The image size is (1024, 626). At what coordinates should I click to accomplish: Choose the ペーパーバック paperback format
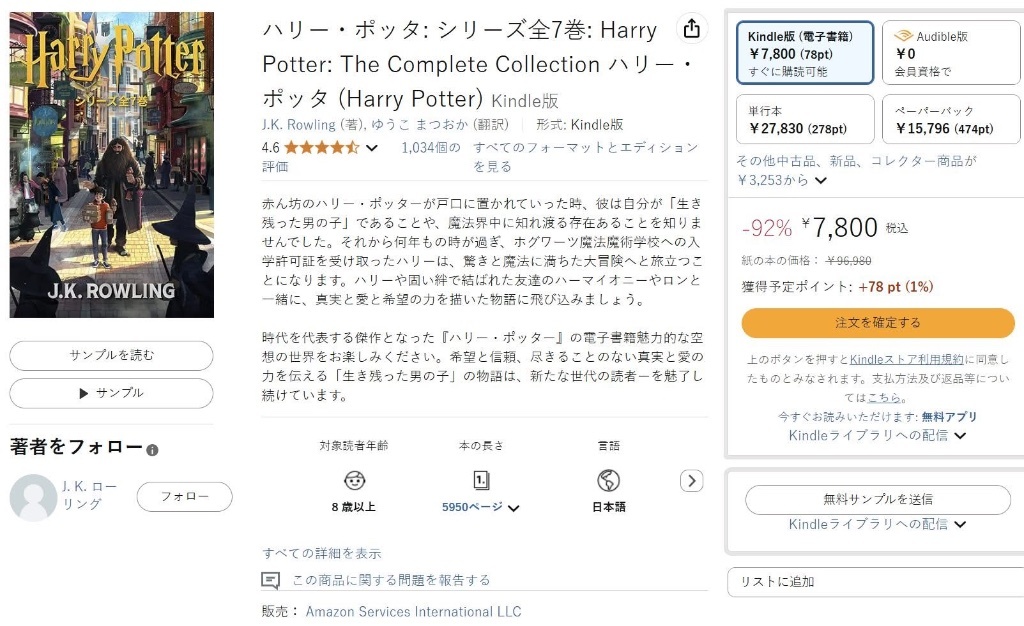948,120
